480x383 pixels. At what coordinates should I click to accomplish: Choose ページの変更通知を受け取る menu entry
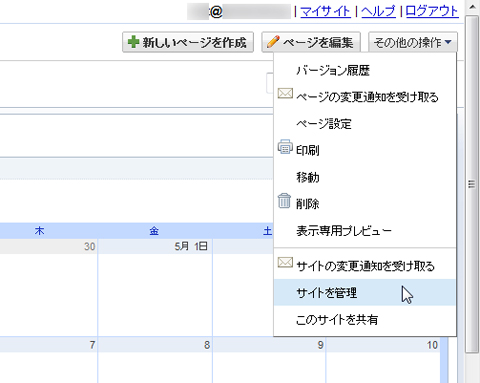coord(365,97)
